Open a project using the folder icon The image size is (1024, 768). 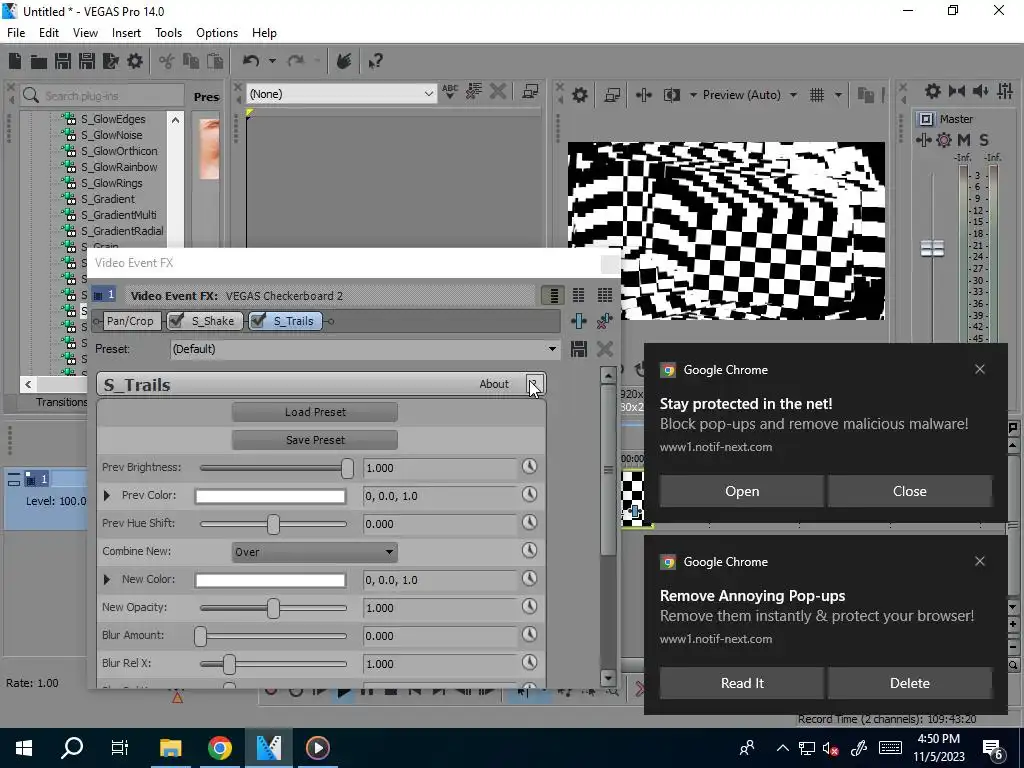(x=39, y=61)
